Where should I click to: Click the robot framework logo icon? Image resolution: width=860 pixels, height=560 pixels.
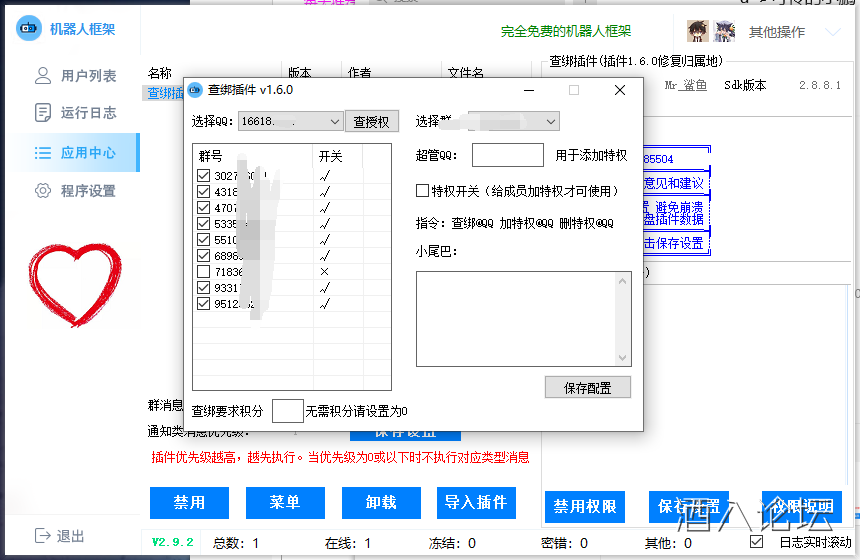click(x=29, y=29)
